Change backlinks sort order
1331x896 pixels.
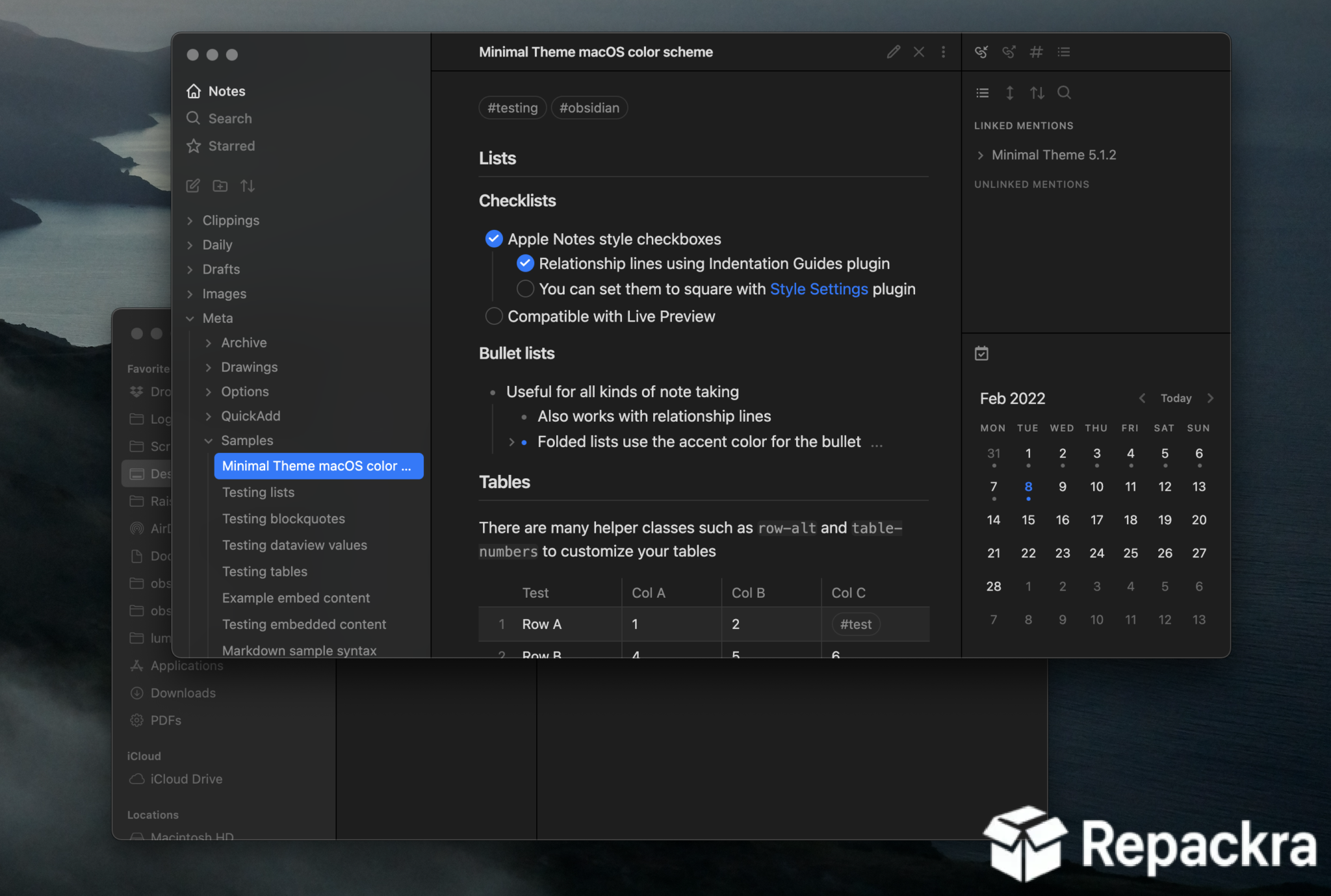click(x=1037, y=93)
